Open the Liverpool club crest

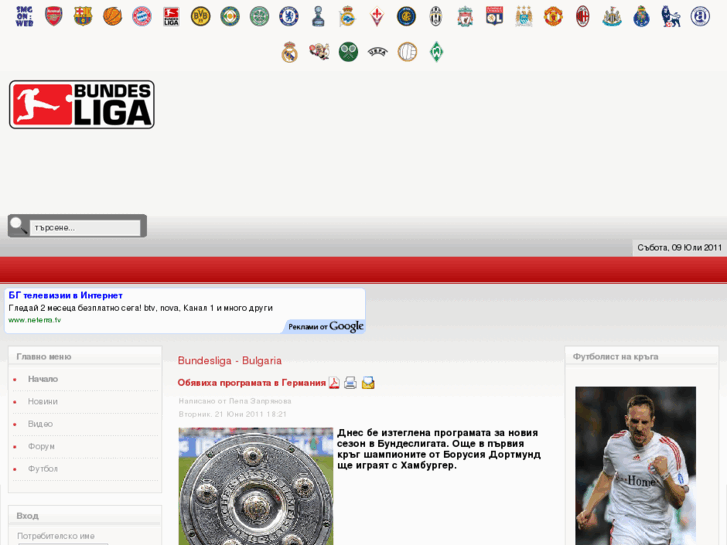[x=465, y=17]
